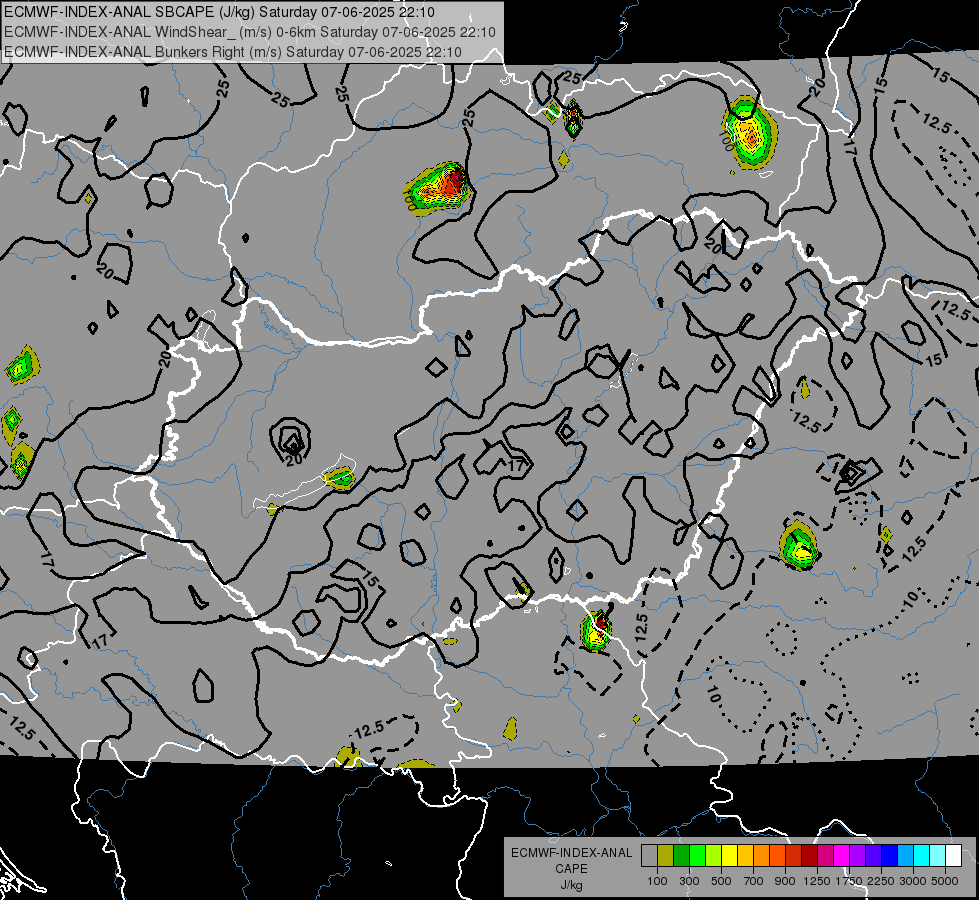The width and height of the screenshot is (979, 900).
Task: Click the legend value 500
Action: [721, 881]
